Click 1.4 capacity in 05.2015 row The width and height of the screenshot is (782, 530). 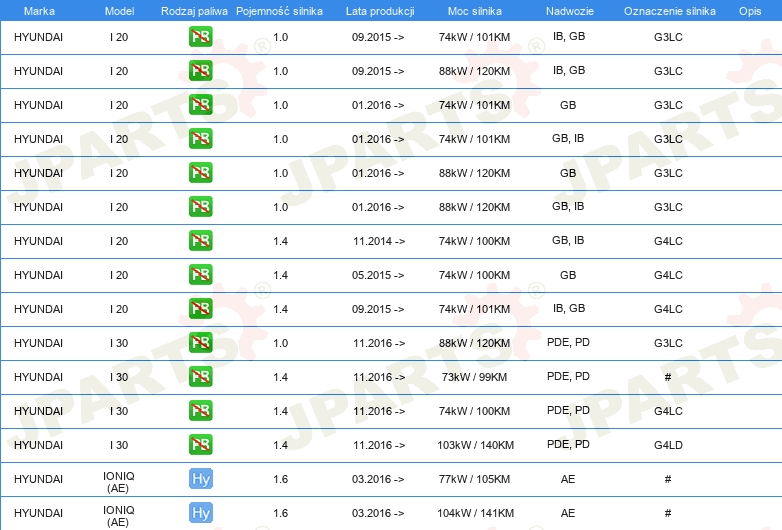point(281,275)
